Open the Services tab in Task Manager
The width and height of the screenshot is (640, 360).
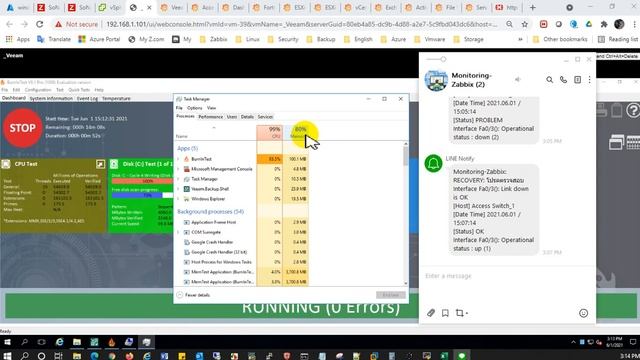[x=265, y=117]
